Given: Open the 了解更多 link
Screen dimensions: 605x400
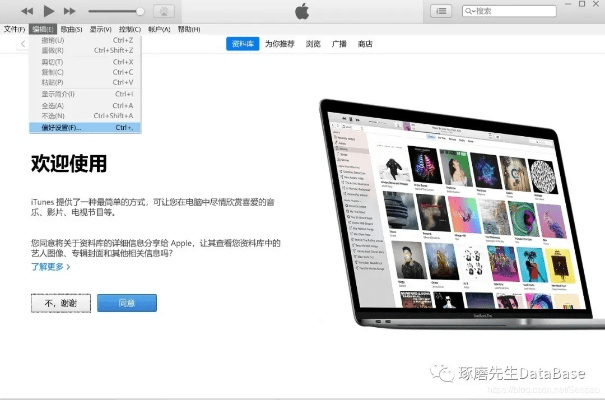Looking at the screenshot, I should point(49,267).
